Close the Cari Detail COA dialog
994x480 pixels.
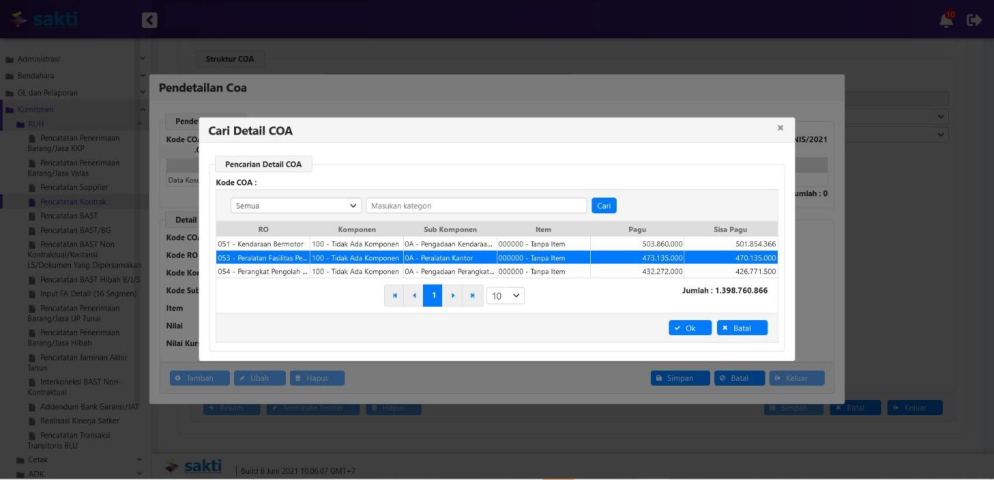click(x=780, y=128)
